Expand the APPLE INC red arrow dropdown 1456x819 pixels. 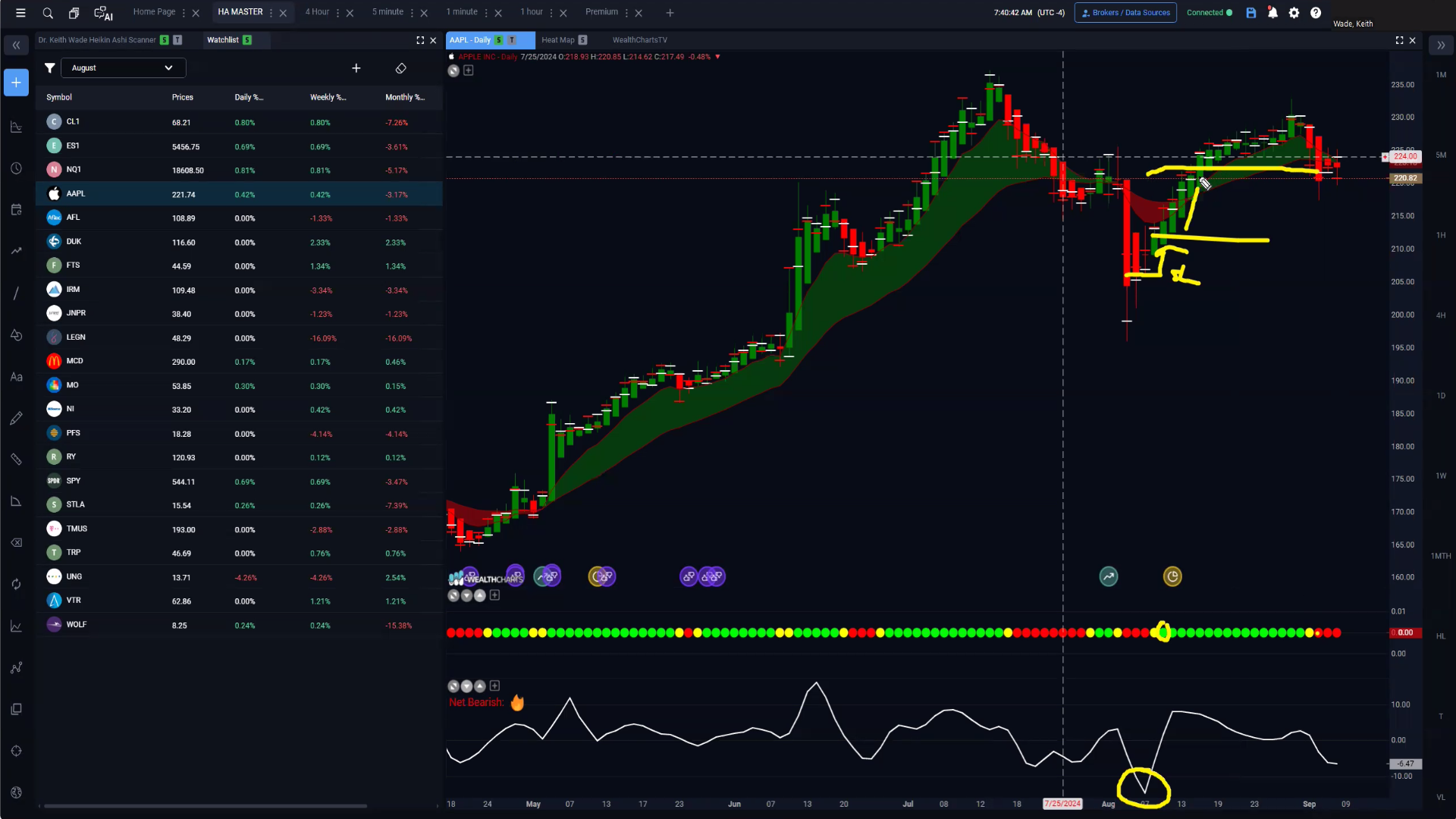pos(717,57)
